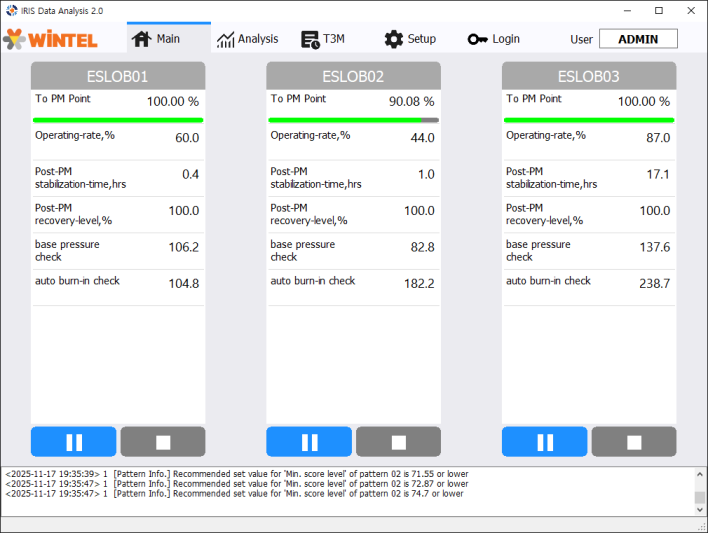Click ESLOB01 base pressure check label
Screen dimensions: 708x533
[67, 251]
